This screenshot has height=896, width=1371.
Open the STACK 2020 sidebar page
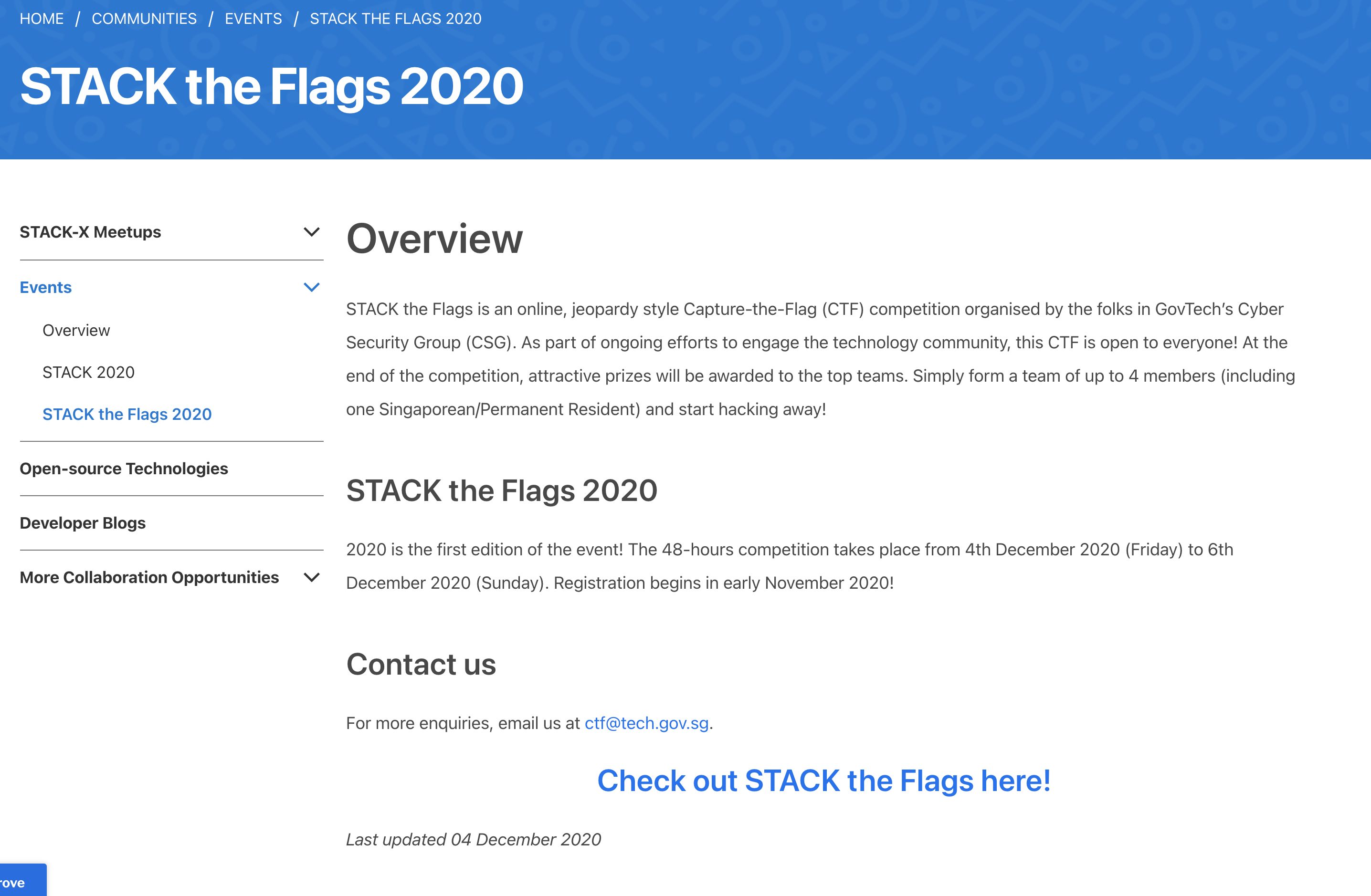(x=89, y=373)
